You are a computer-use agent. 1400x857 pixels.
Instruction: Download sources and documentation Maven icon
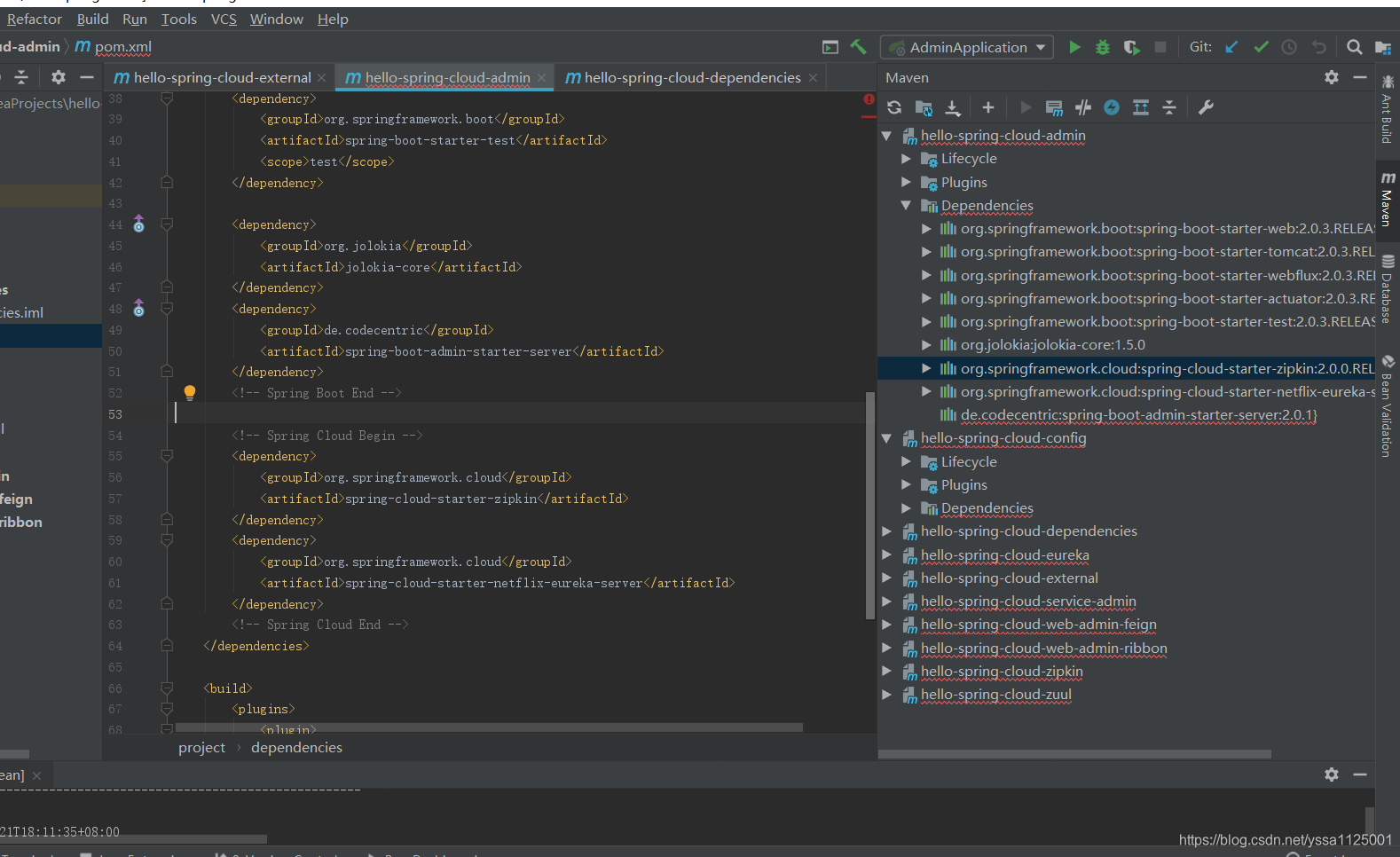pyautogui.click(x=953, y=107)
